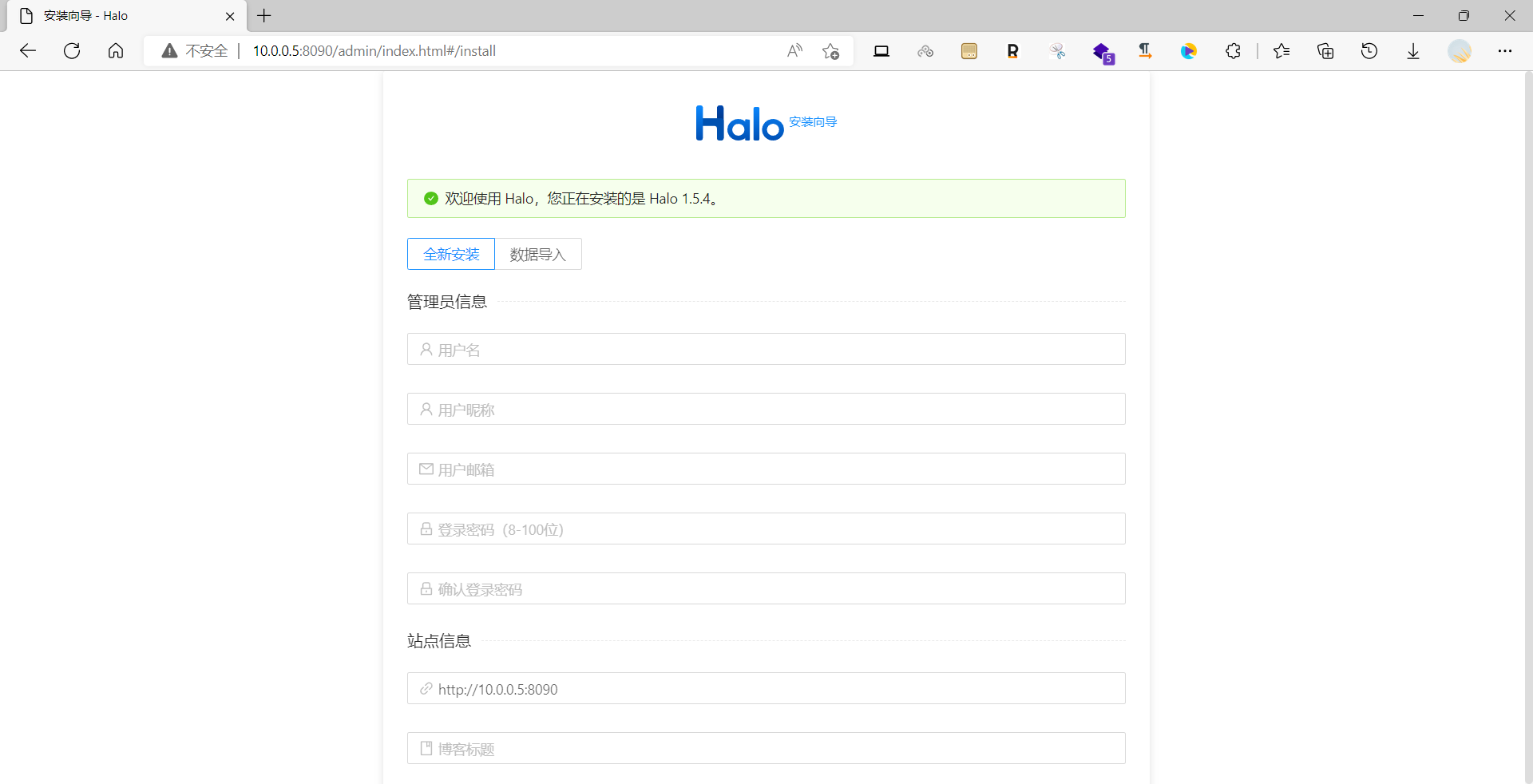Image resolution: width=1533 pixels, height=784 pixels.
Task: Open the colorful circle extension icon
Action: [1189, 51]
